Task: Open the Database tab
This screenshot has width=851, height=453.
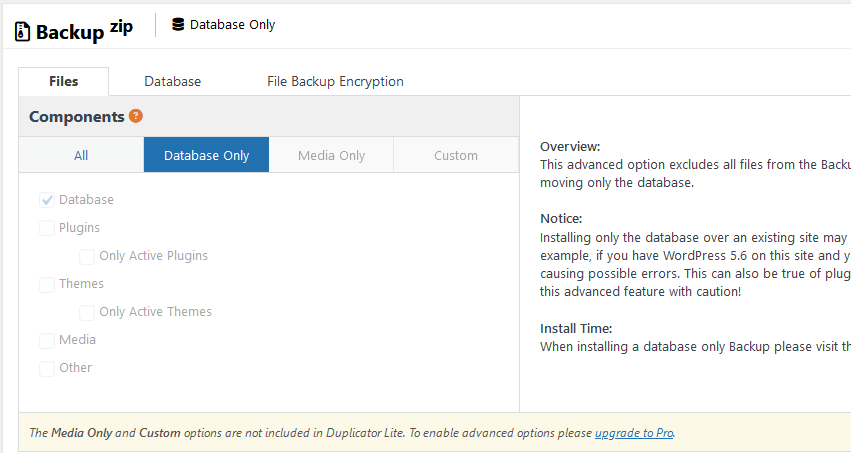Action: coord(172,82)
